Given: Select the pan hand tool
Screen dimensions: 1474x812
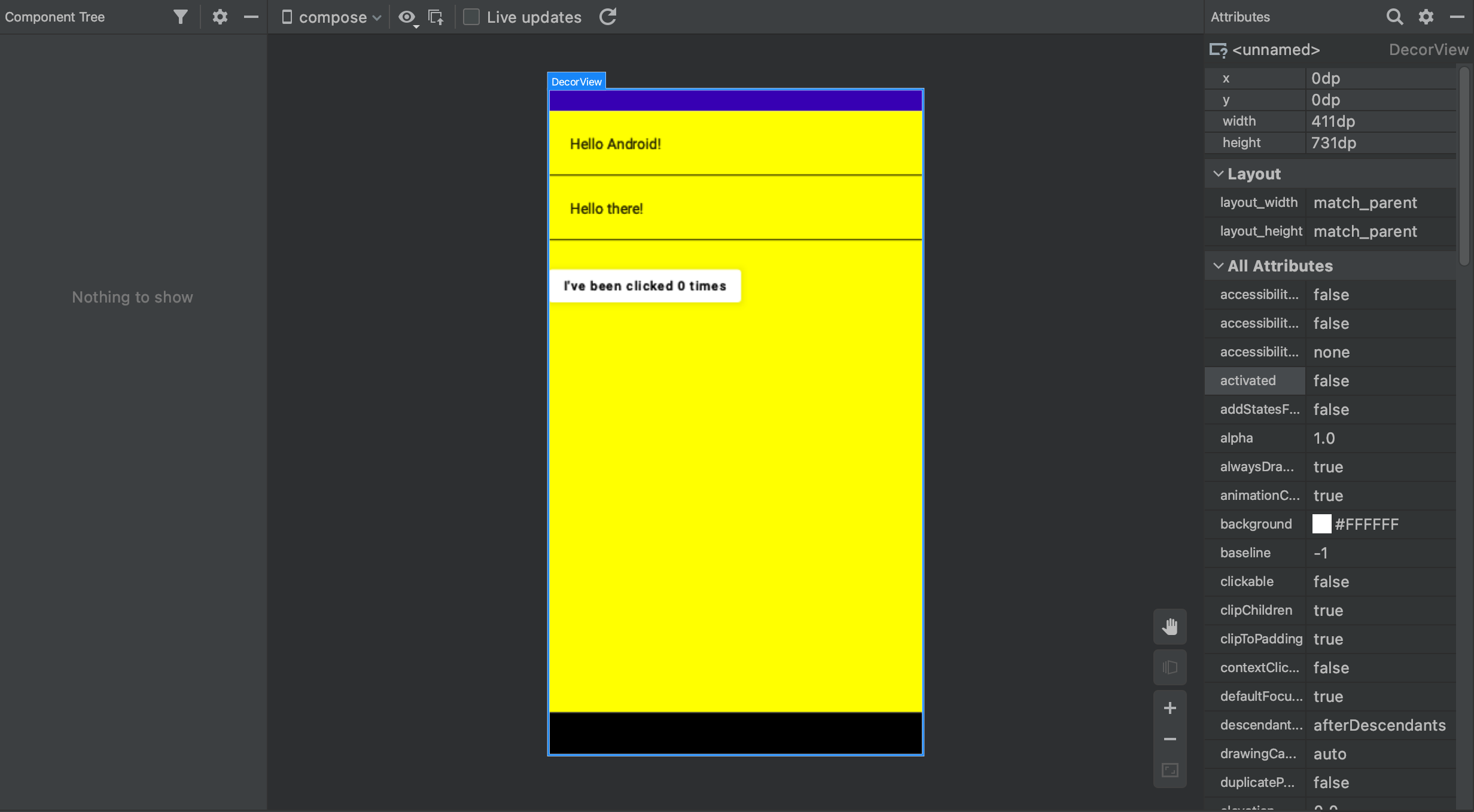Looking at the screenshot, I should 1170,627.
